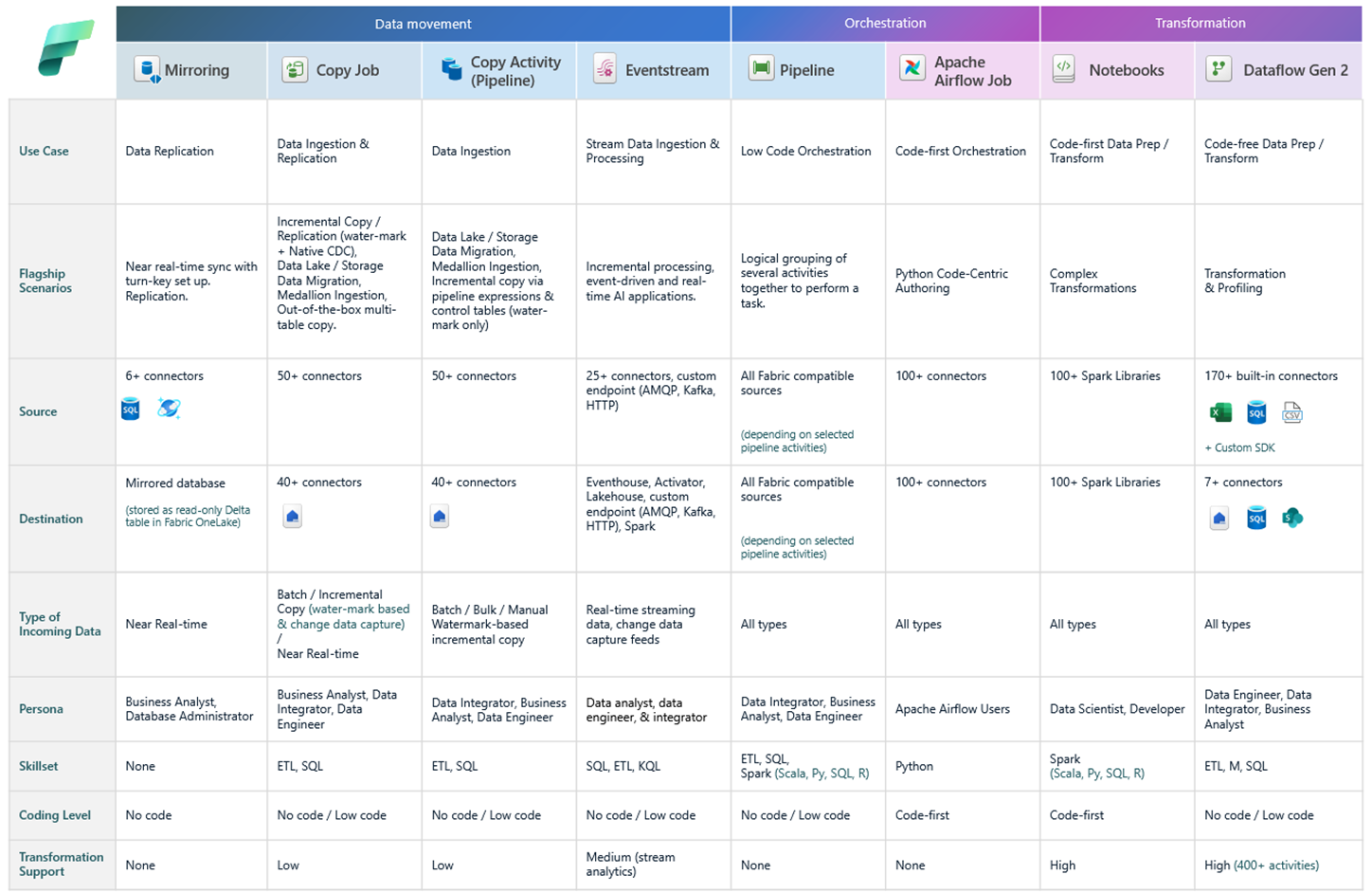Click the Notebooks icon
Viewport: 1372px width, 893px height.
point(1064,69)
